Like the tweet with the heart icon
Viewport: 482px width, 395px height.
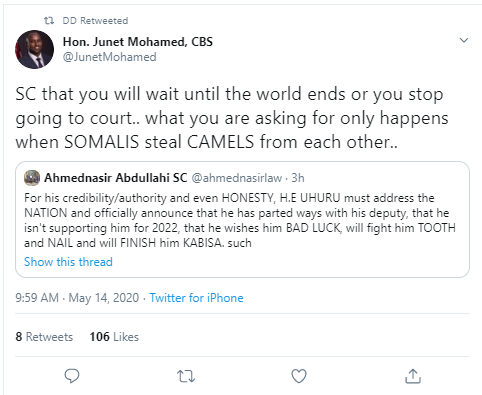click(299, 376)
